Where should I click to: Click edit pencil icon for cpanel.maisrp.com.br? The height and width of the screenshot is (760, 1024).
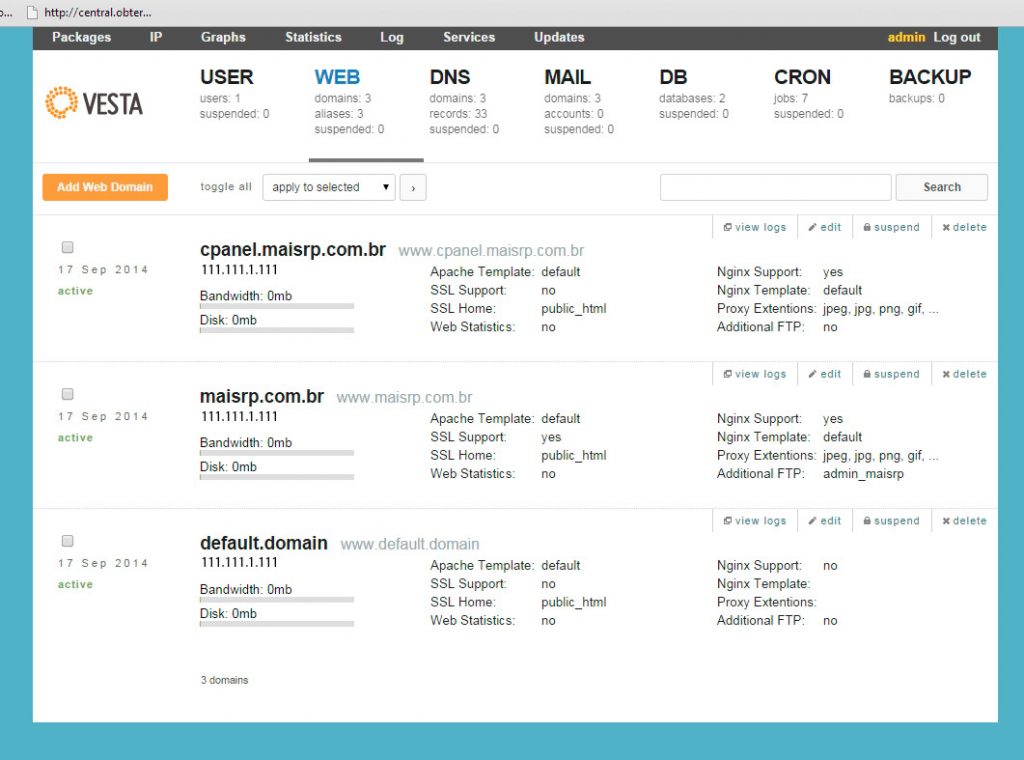[813, 228]
